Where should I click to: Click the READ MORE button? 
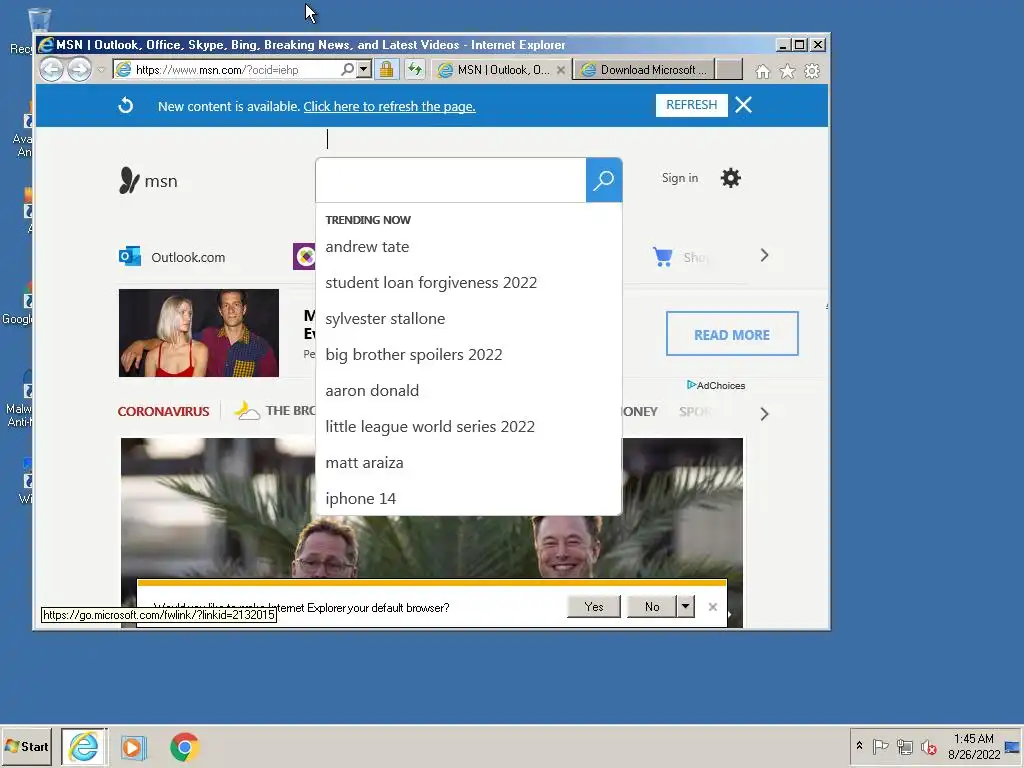(732, 334)
